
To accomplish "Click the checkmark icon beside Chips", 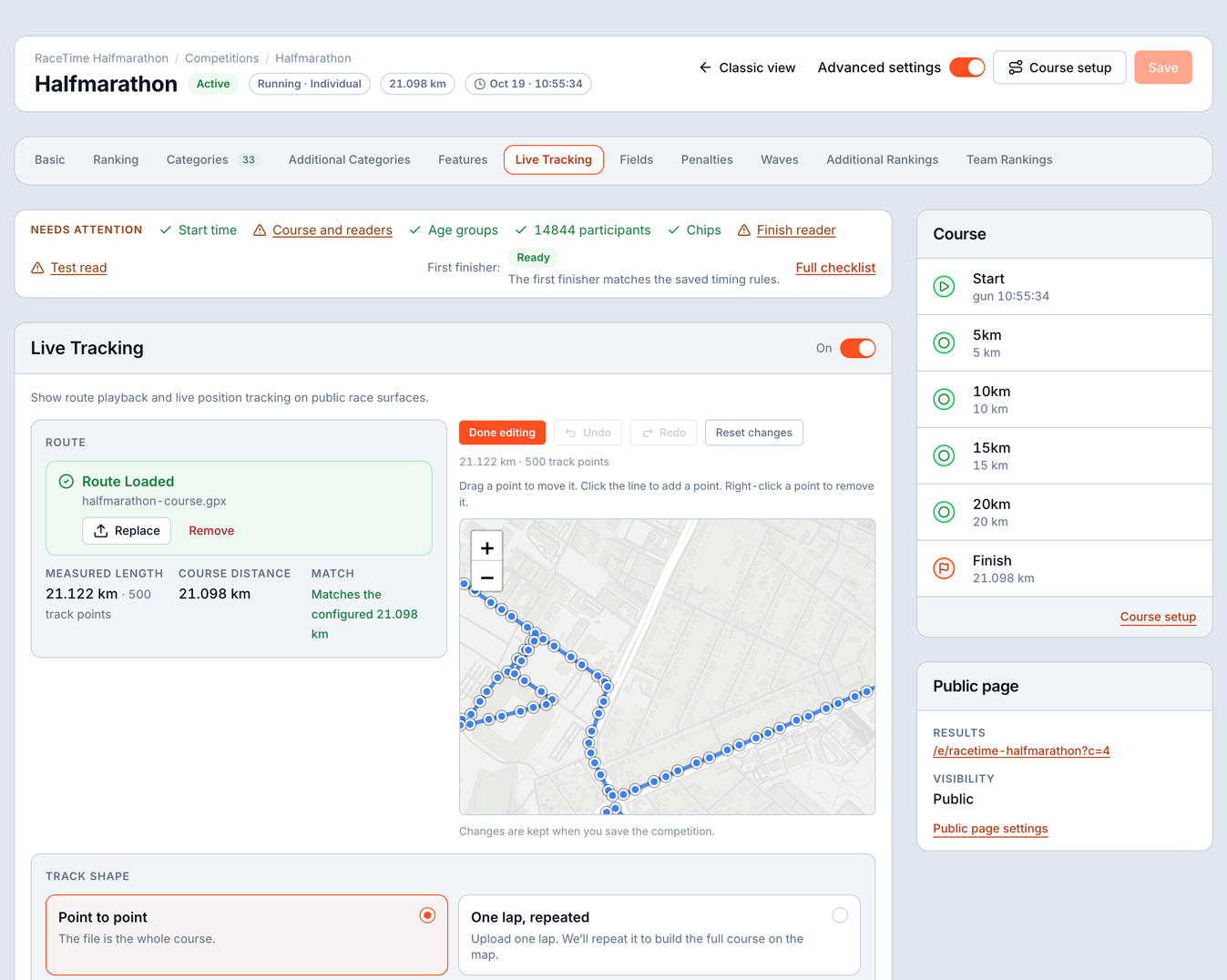I will coord(674,230).
